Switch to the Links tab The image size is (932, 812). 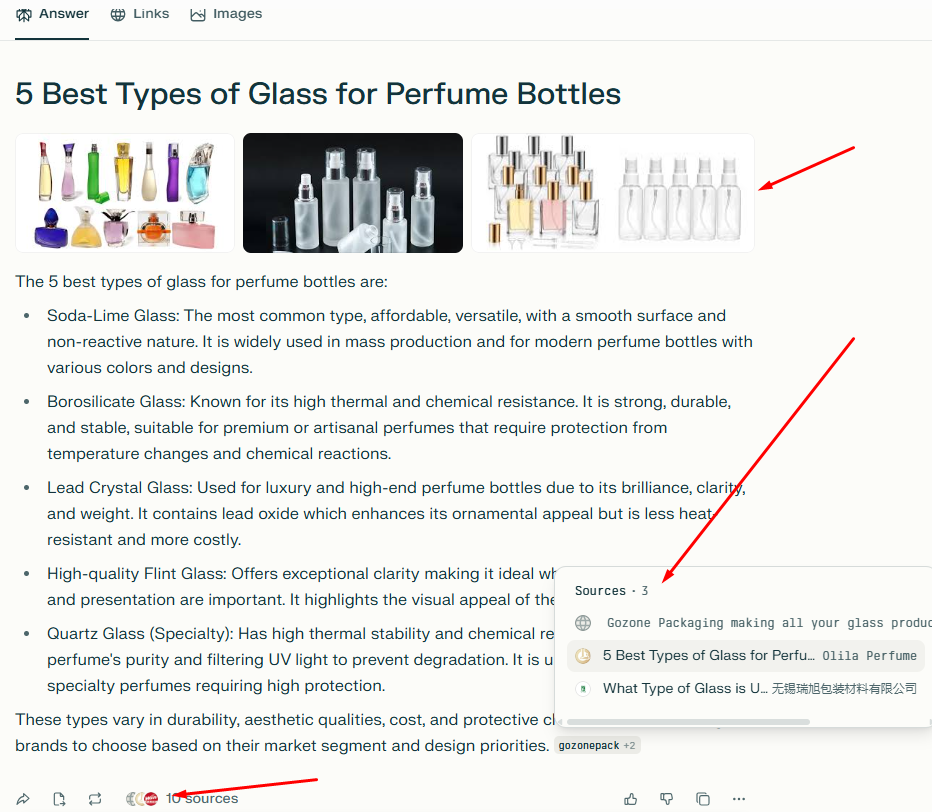pos(140,14)
